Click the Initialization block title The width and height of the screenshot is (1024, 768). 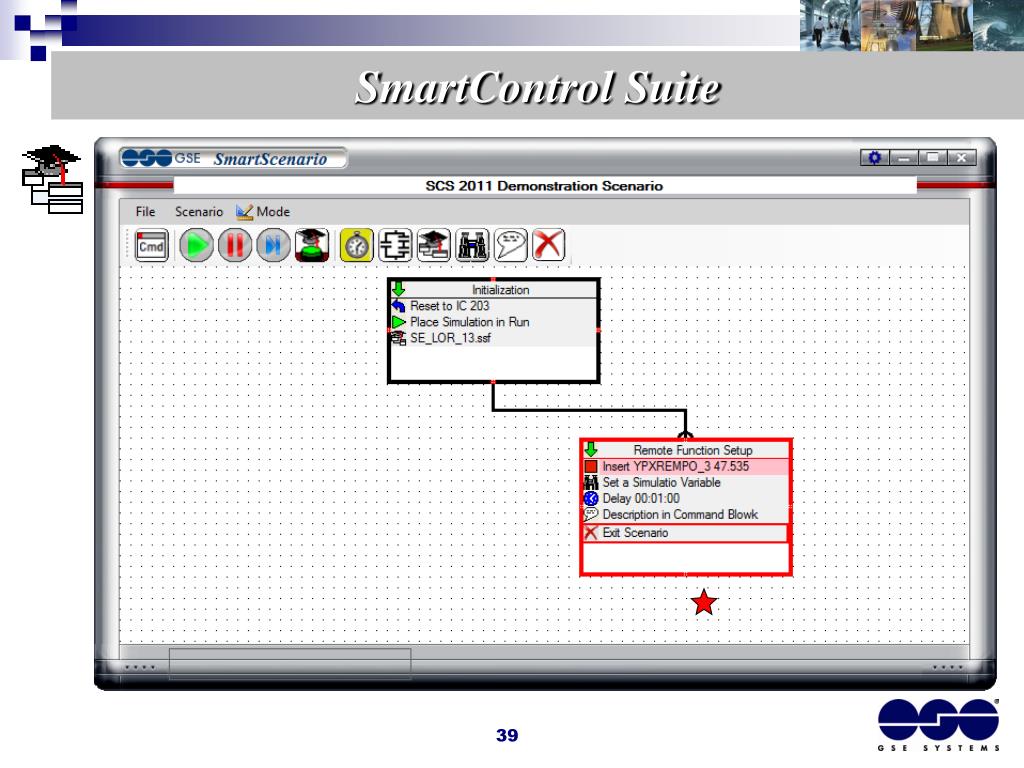click(x=500, y=290)
